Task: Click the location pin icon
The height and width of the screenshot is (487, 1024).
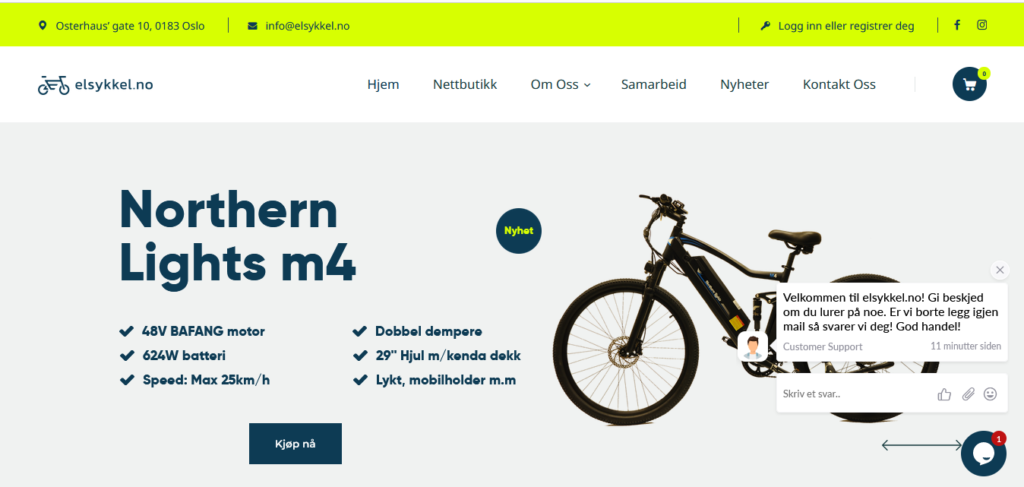Action: (42, 26)
